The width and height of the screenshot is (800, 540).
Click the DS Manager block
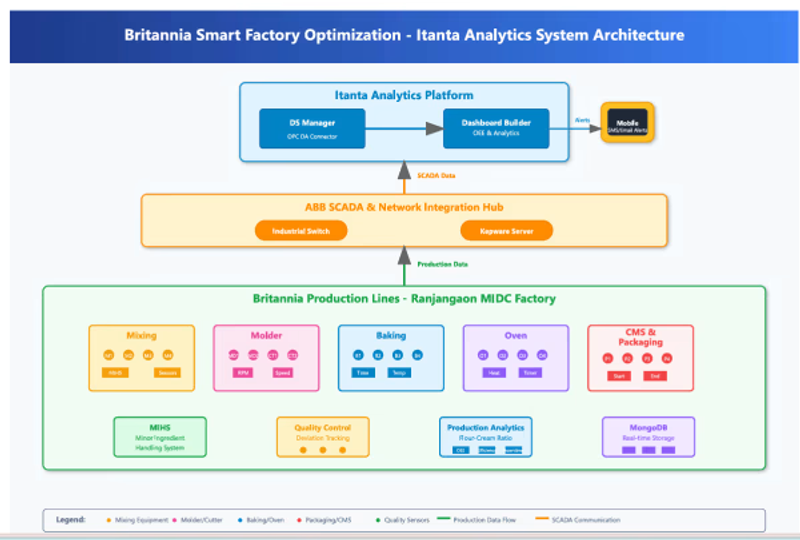click(312, 129)
